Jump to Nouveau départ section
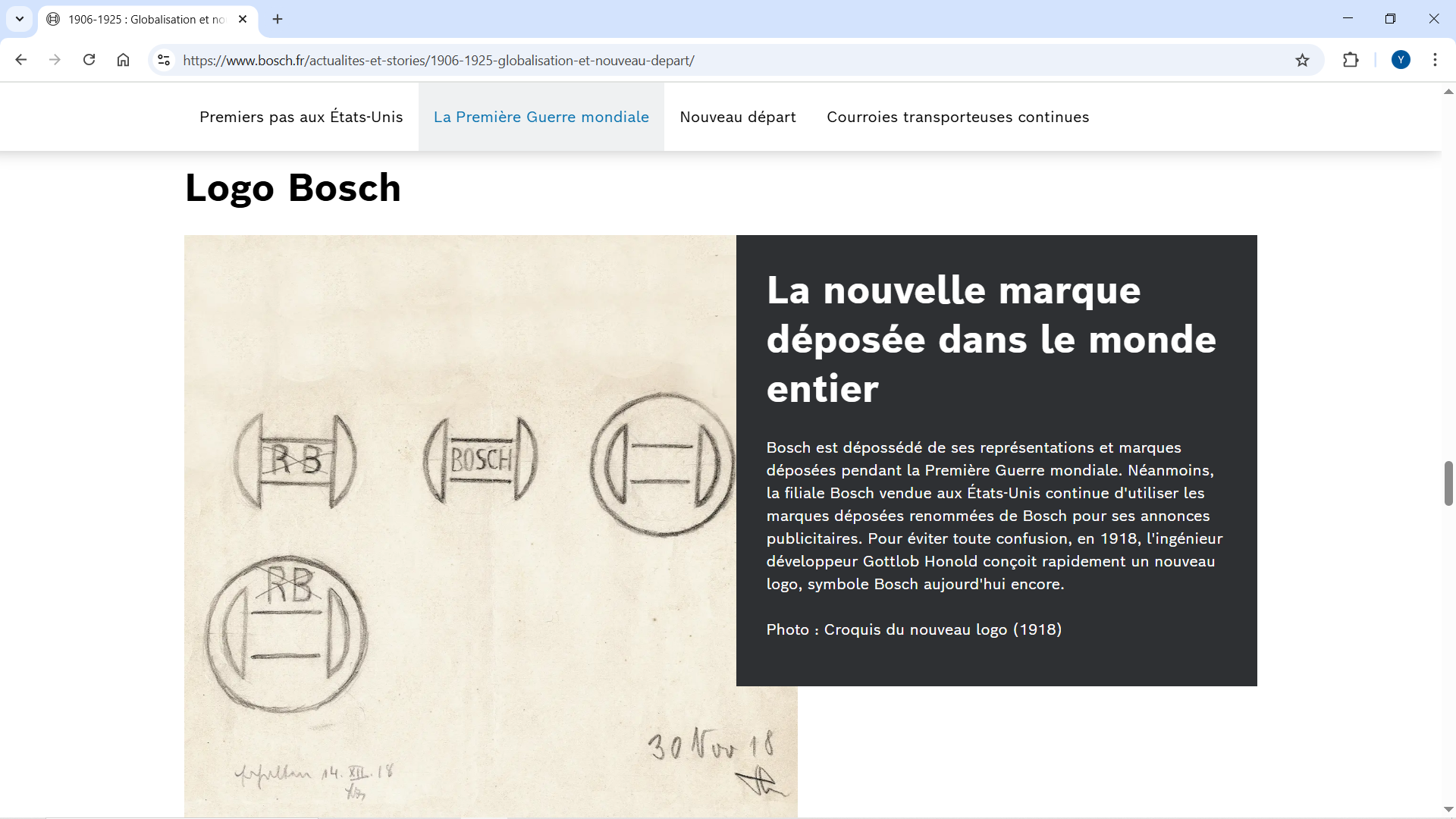Screen dimensions: 1456x819 (x=737, y=117)
